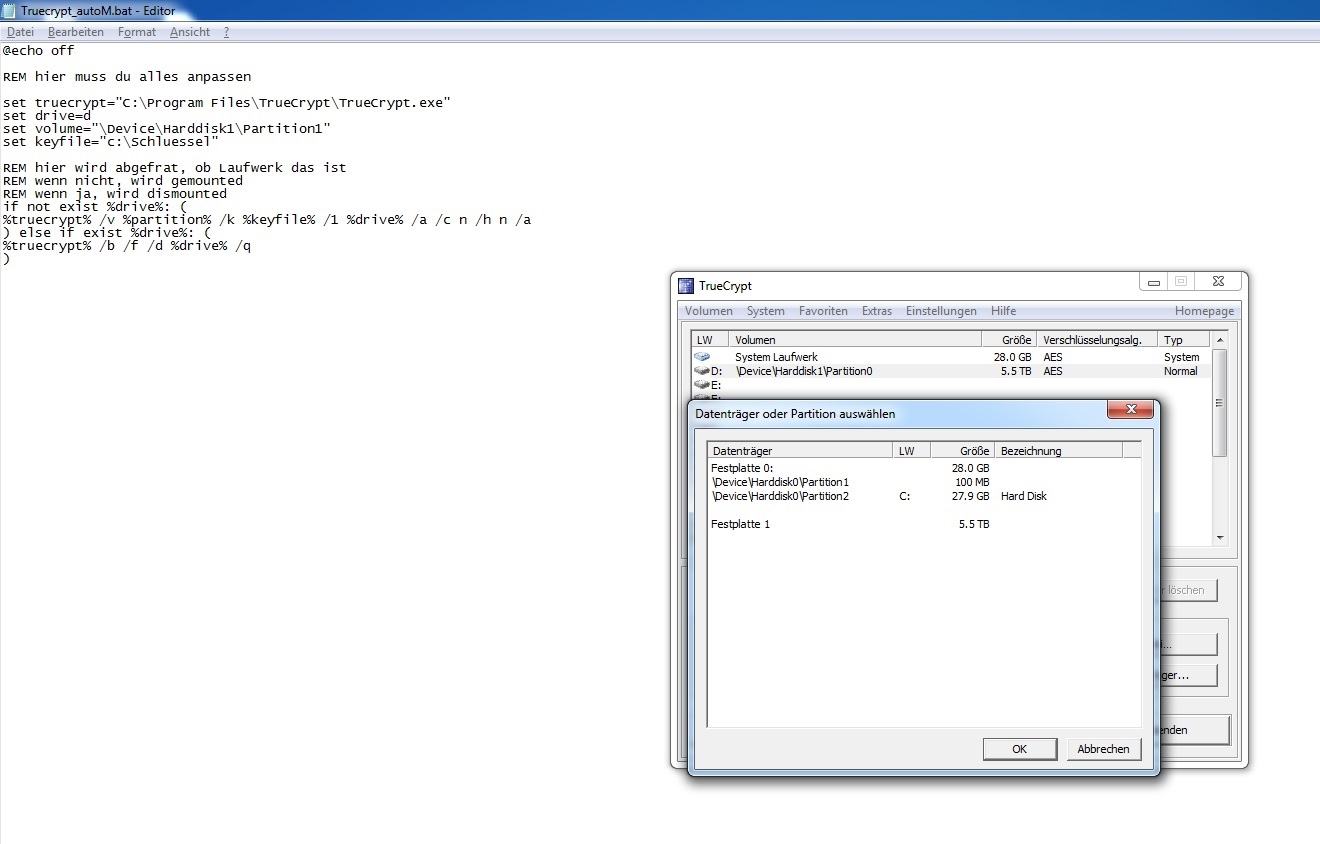Click the 5.5 TB size of Festplatte 1
The width and height of the screenshot is (1320, 844).
pos(974,524)
